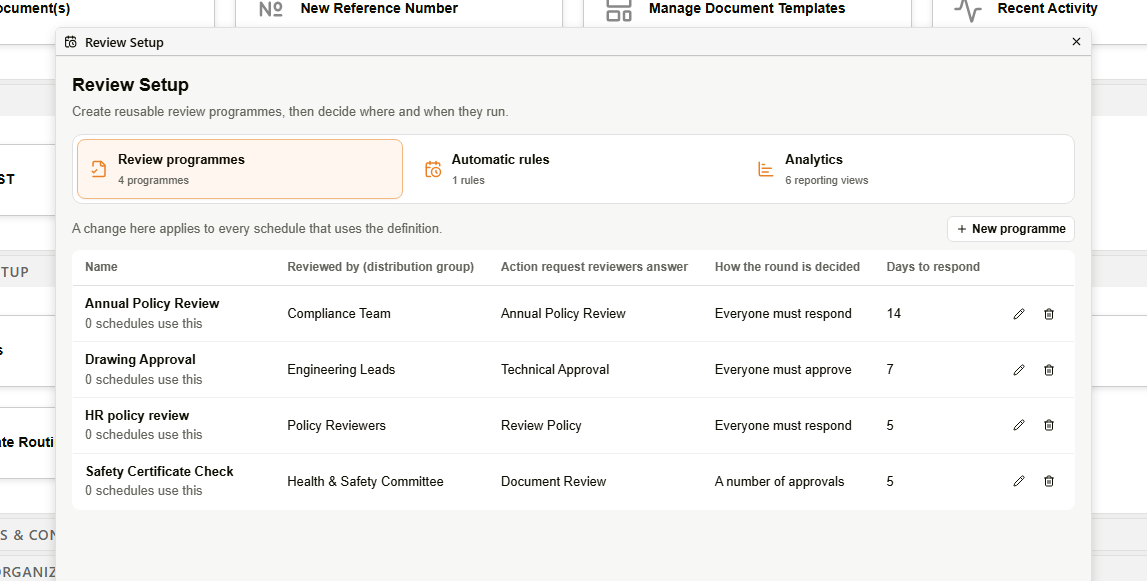
Task: Click the Review Policy cell
Action: pos(541,426)
